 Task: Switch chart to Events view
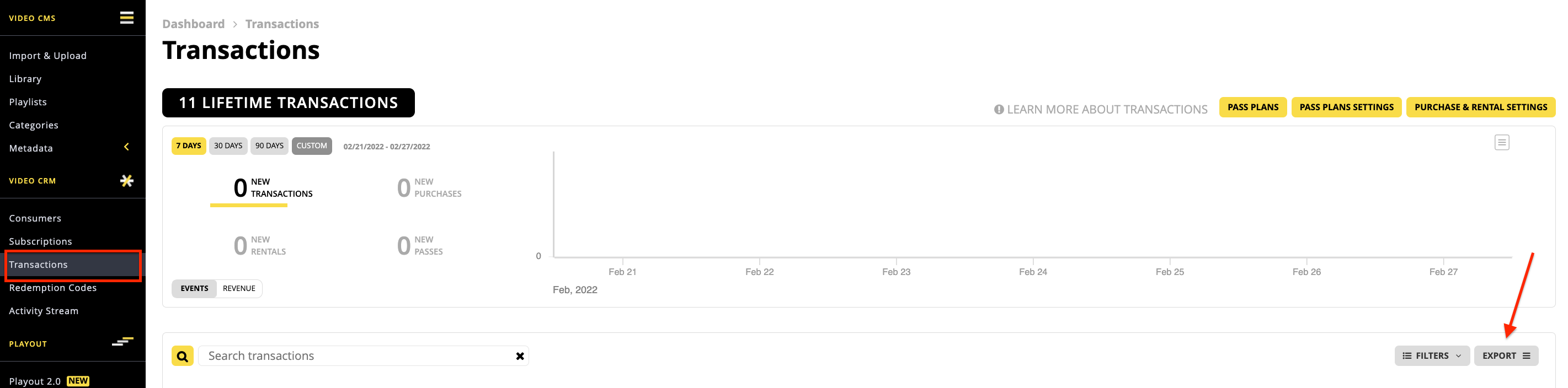point(194,288)
